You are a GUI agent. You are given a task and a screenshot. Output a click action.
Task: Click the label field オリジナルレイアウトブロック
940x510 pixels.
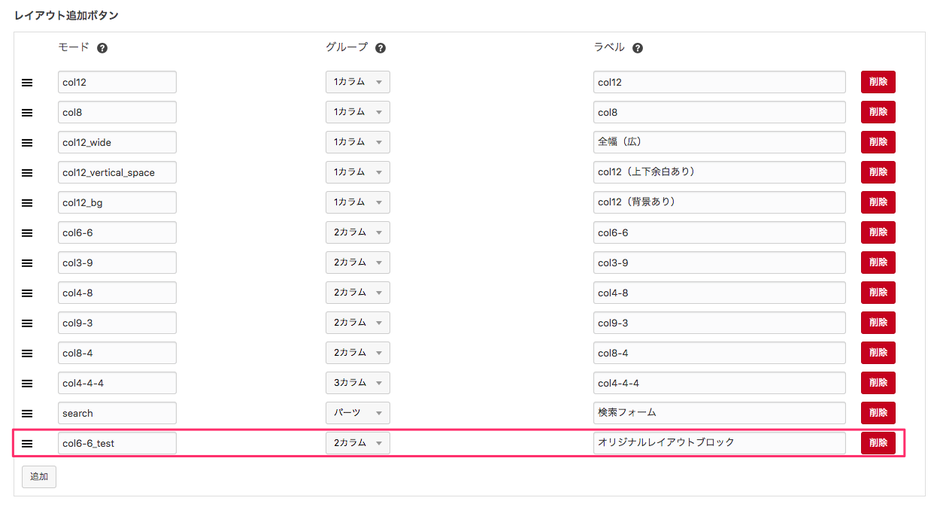click(719, 442)
